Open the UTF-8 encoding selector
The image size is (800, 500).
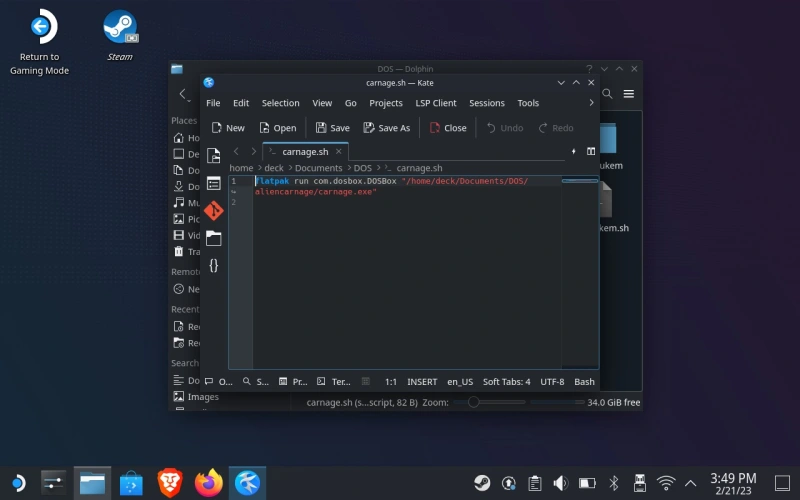pos(552,382)
